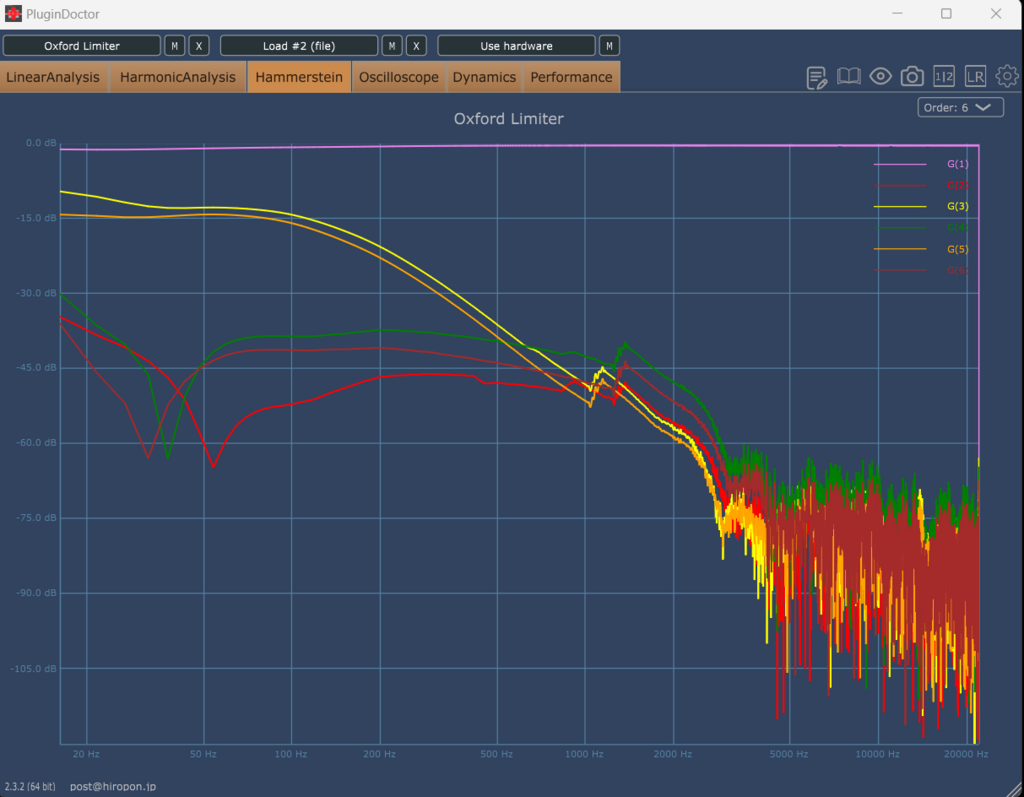Open the Oscilloscope tab
Viewport: 1024px width, 797px height.
[398, 77]
